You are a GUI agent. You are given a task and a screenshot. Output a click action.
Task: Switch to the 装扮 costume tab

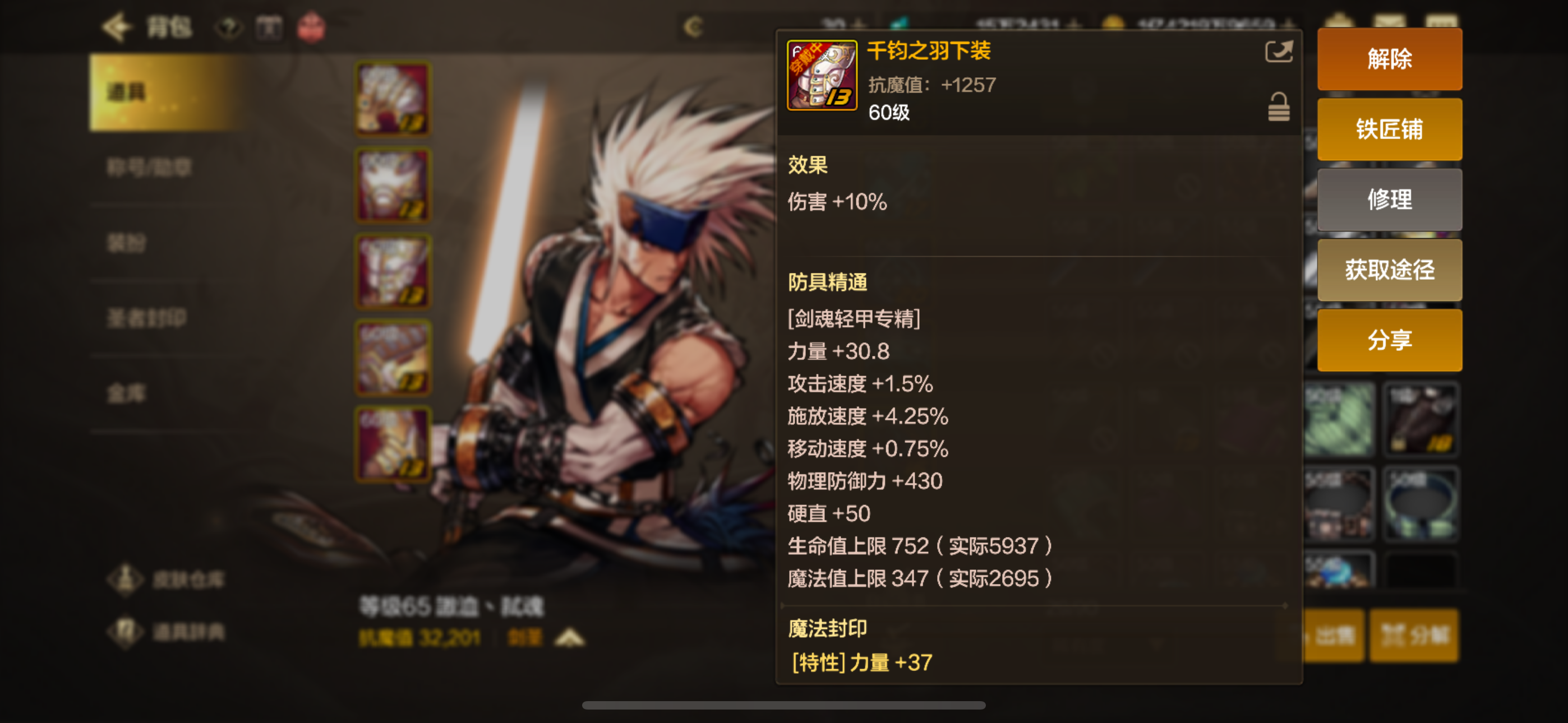127,243
